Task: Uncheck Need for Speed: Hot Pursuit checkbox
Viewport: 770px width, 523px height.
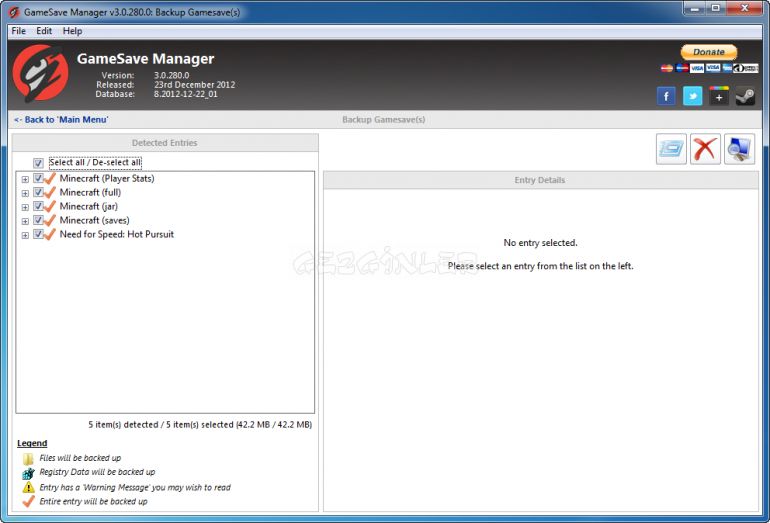Action: coord(38,234)
